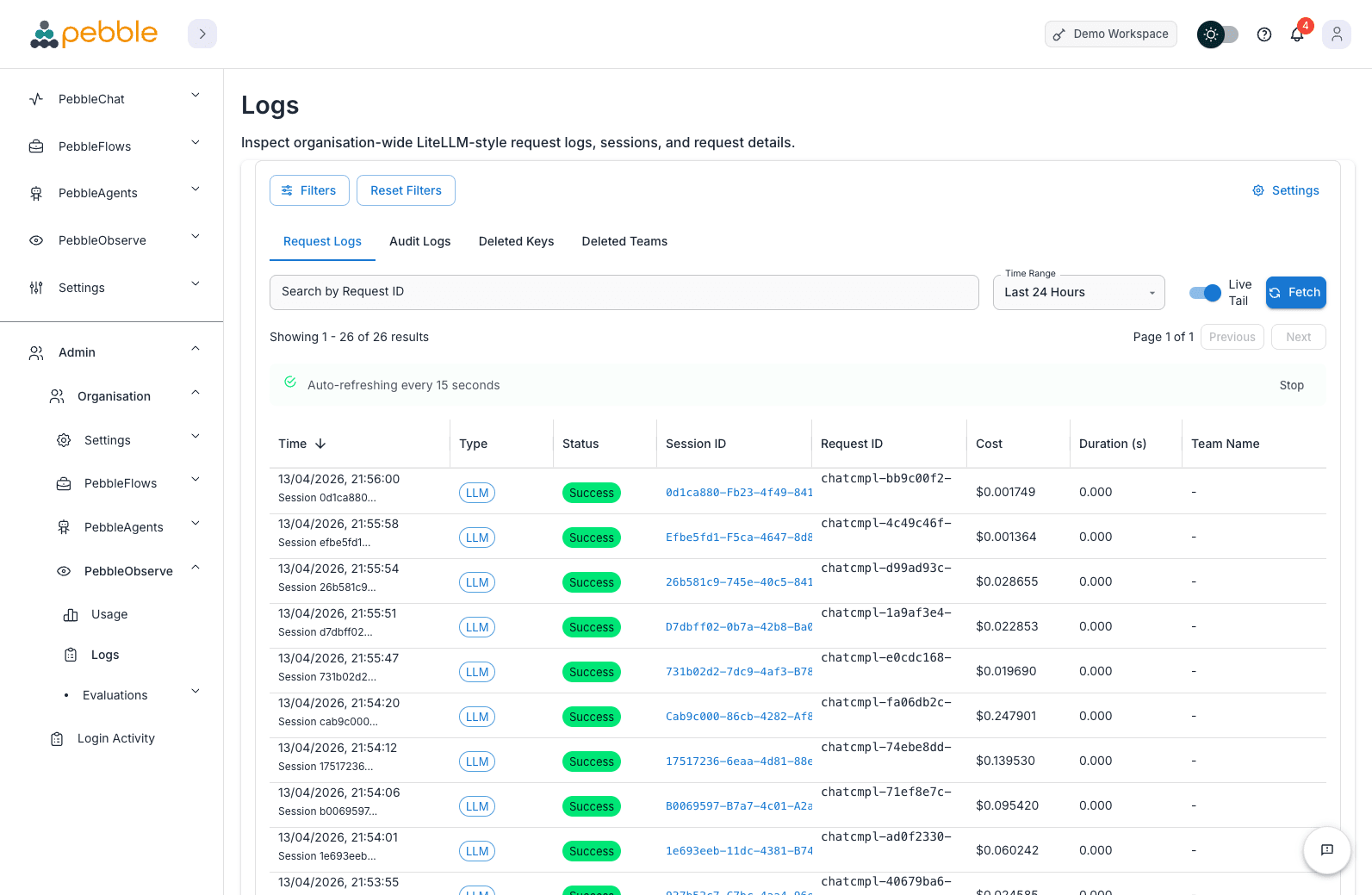1372x895 pixels.
Task: Open the chat bubble floating button
Action: pyautogui.click(x=1327, y=850)
